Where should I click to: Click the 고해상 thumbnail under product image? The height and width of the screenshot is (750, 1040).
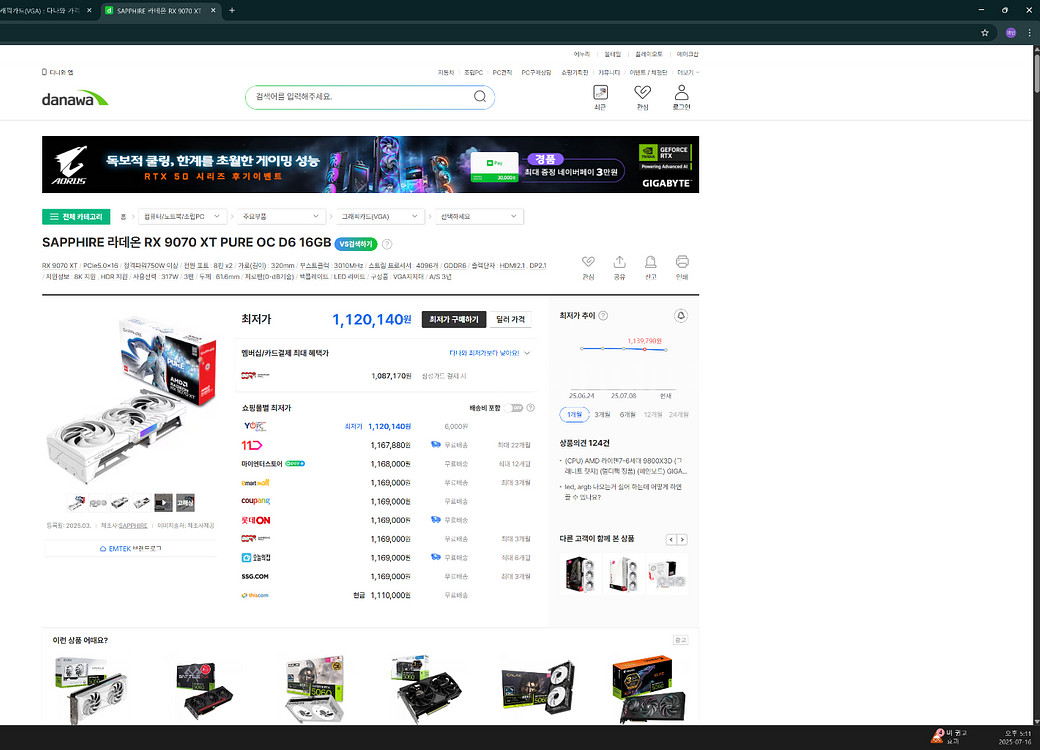[185, 503]
